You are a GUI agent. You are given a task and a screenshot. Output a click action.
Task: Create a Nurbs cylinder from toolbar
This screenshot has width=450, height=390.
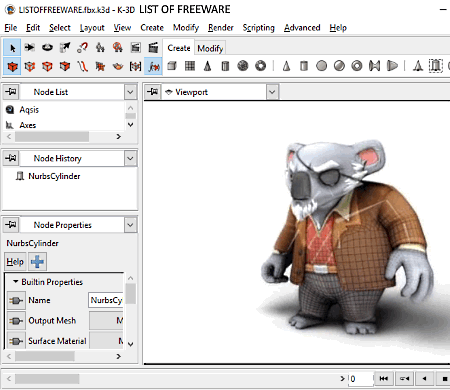coord(435,66)
